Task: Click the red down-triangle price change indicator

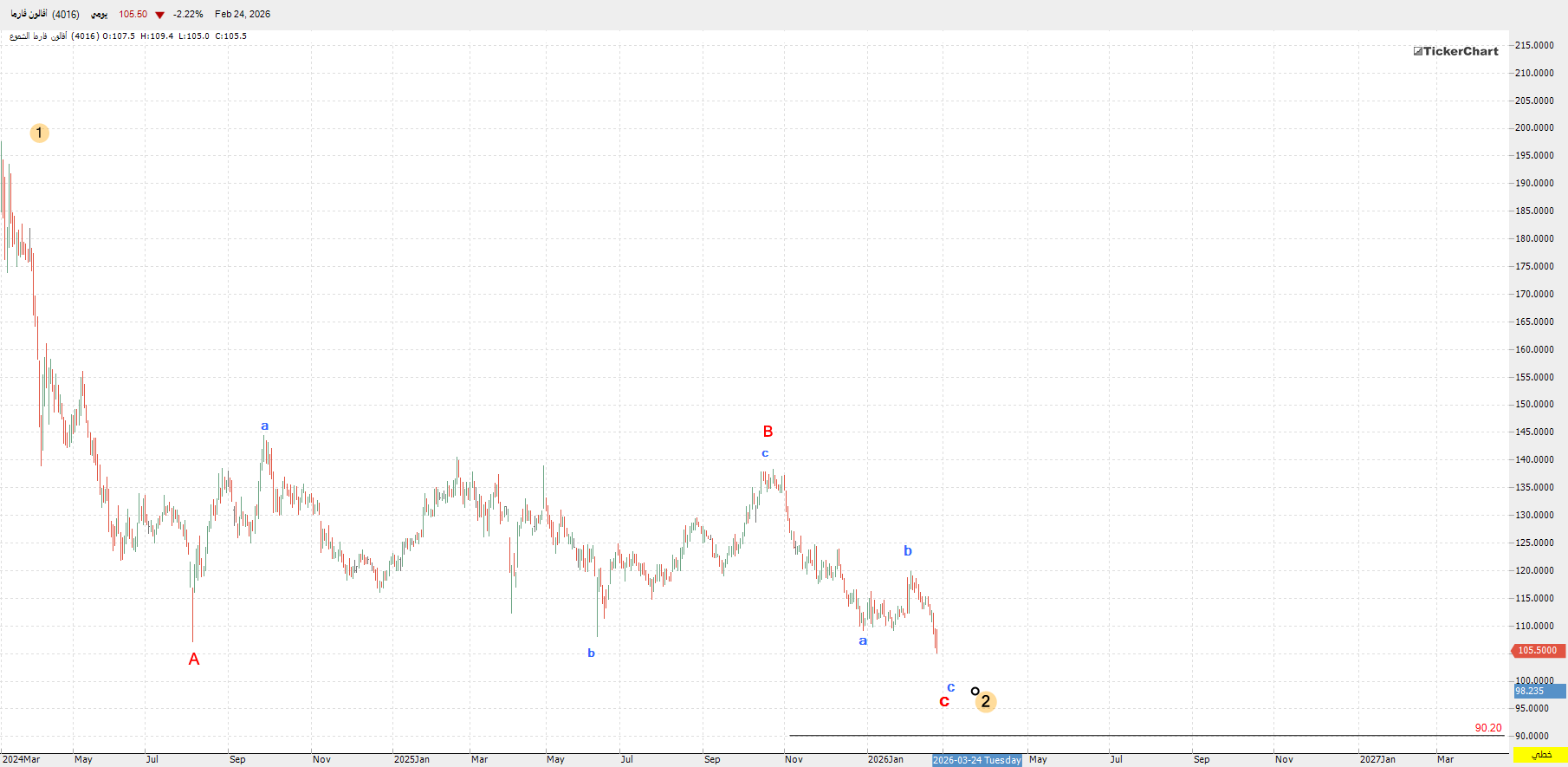Action: click(159, 15)
